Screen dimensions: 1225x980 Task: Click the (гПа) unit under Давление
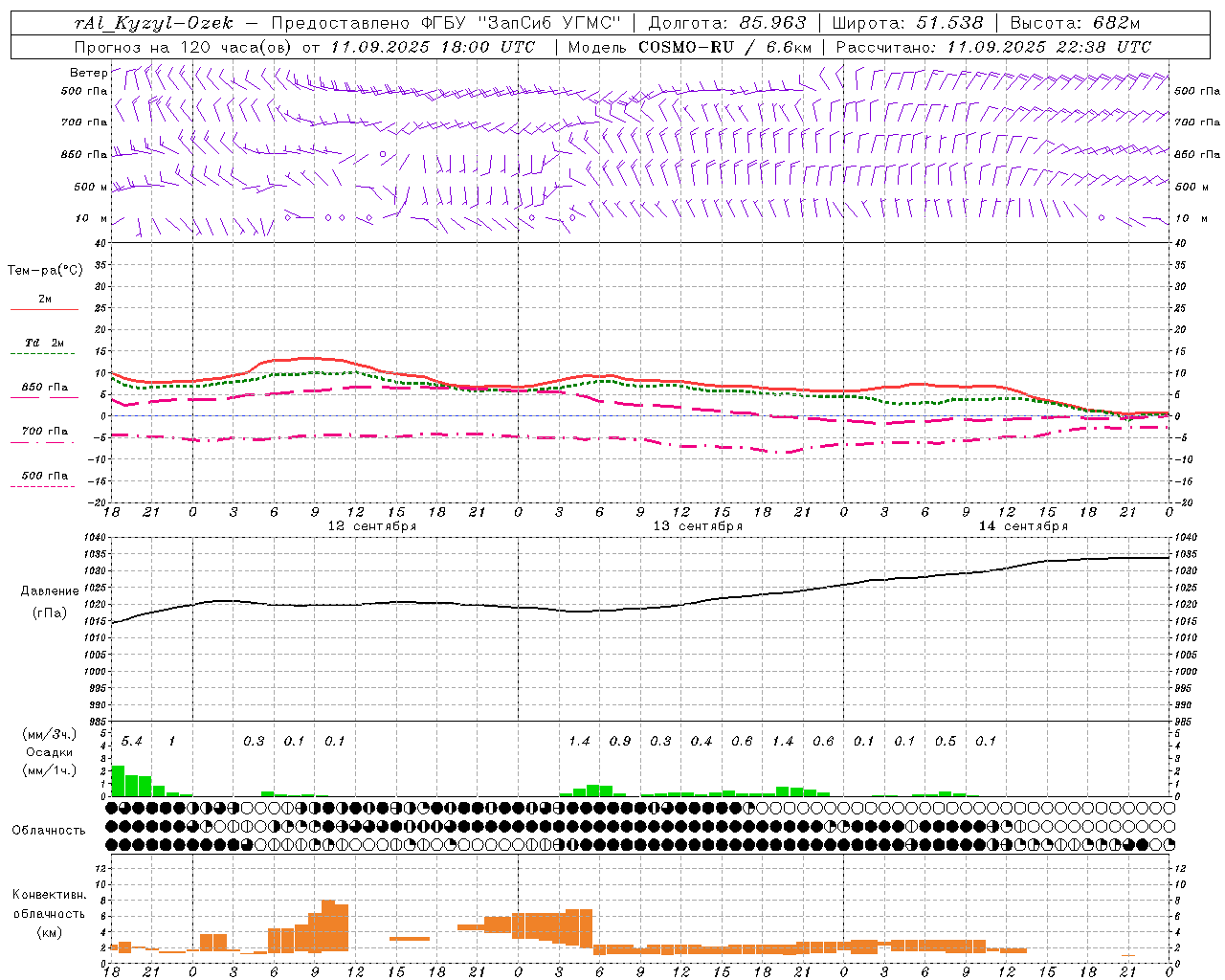point(50,613)
